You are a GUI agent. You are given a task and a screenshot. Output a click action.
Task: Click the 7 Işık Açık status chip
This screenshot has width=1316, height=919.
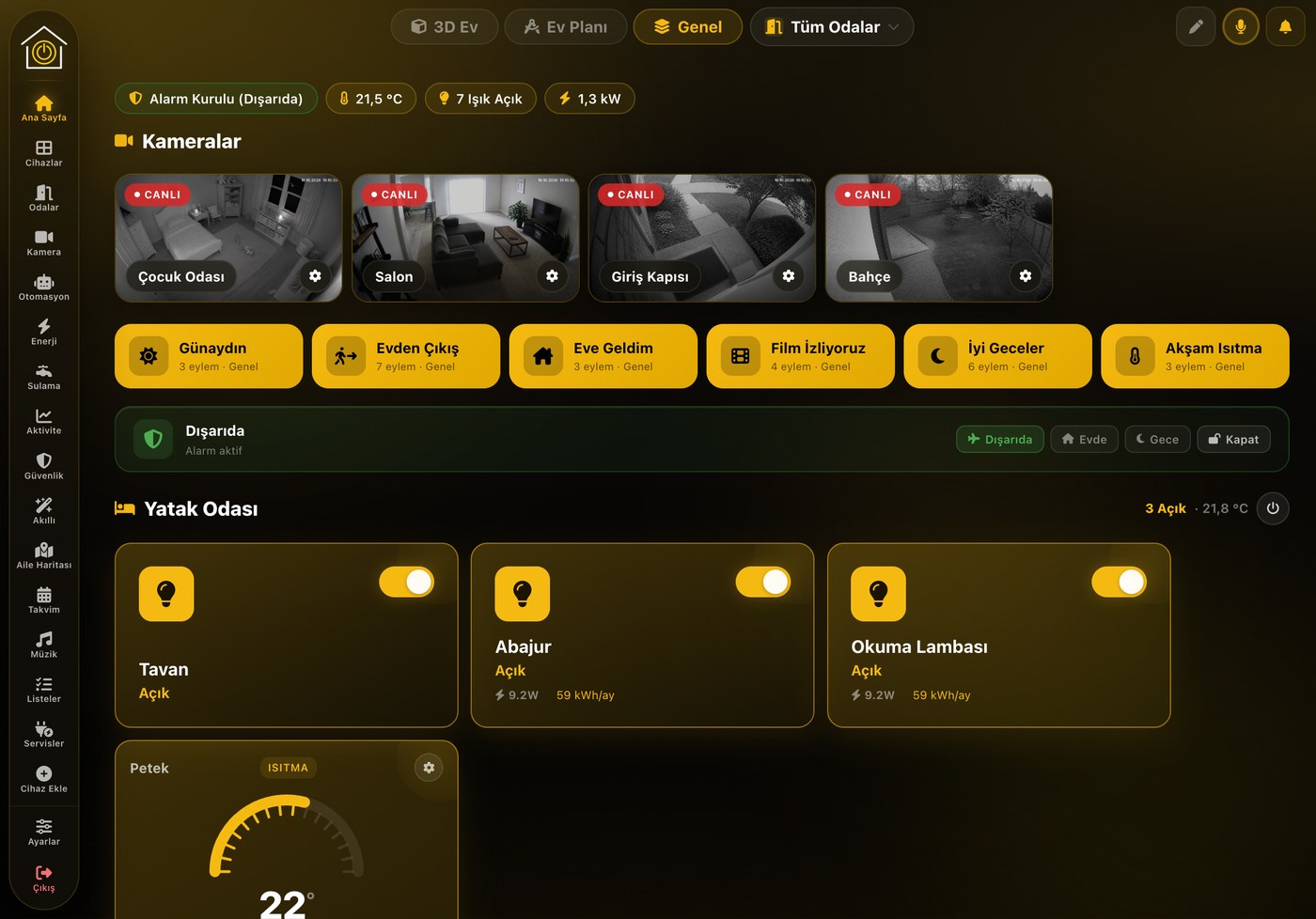(x=480, y=99)
